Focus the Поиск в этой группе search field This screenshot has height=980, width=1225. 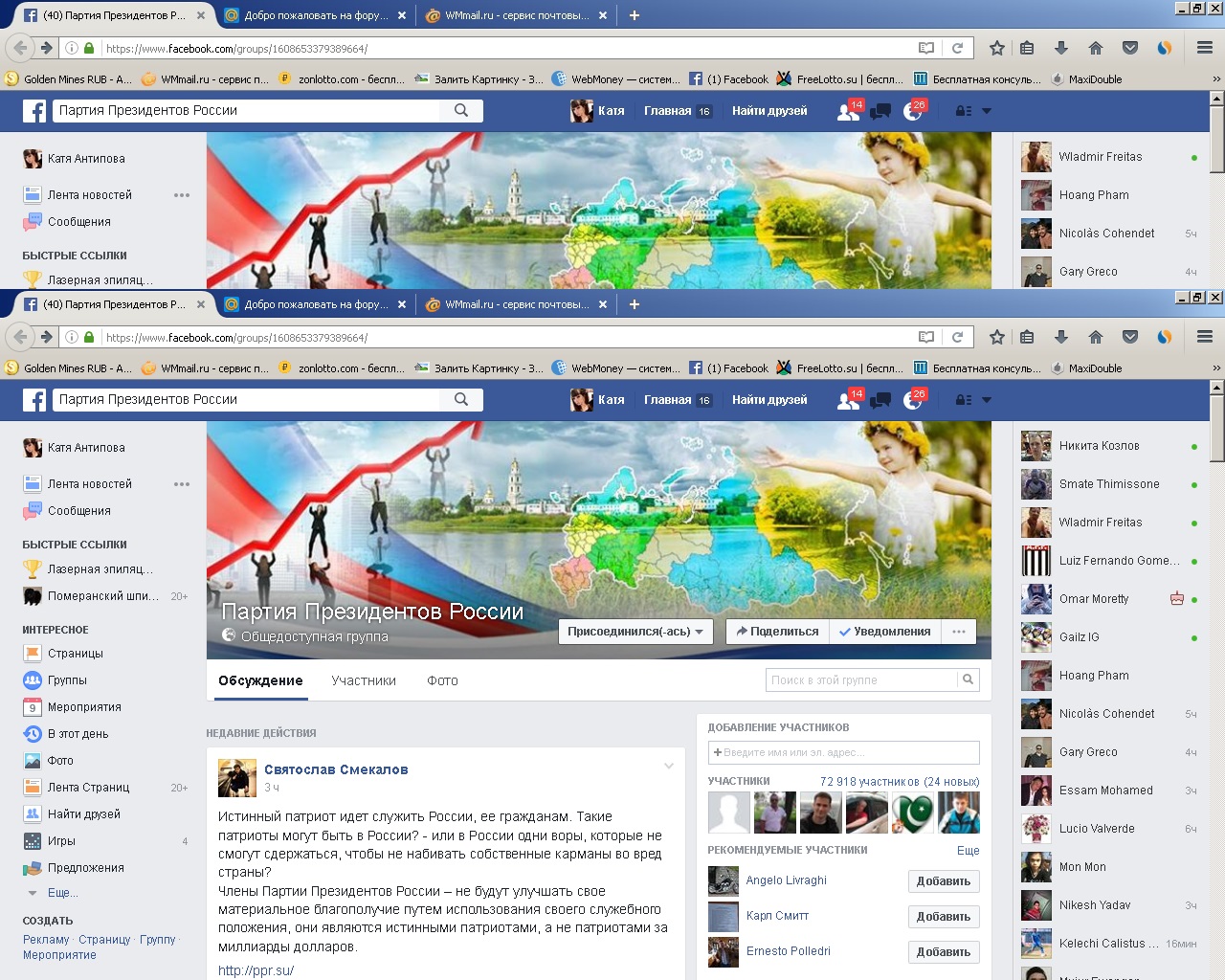pos(862,680)
